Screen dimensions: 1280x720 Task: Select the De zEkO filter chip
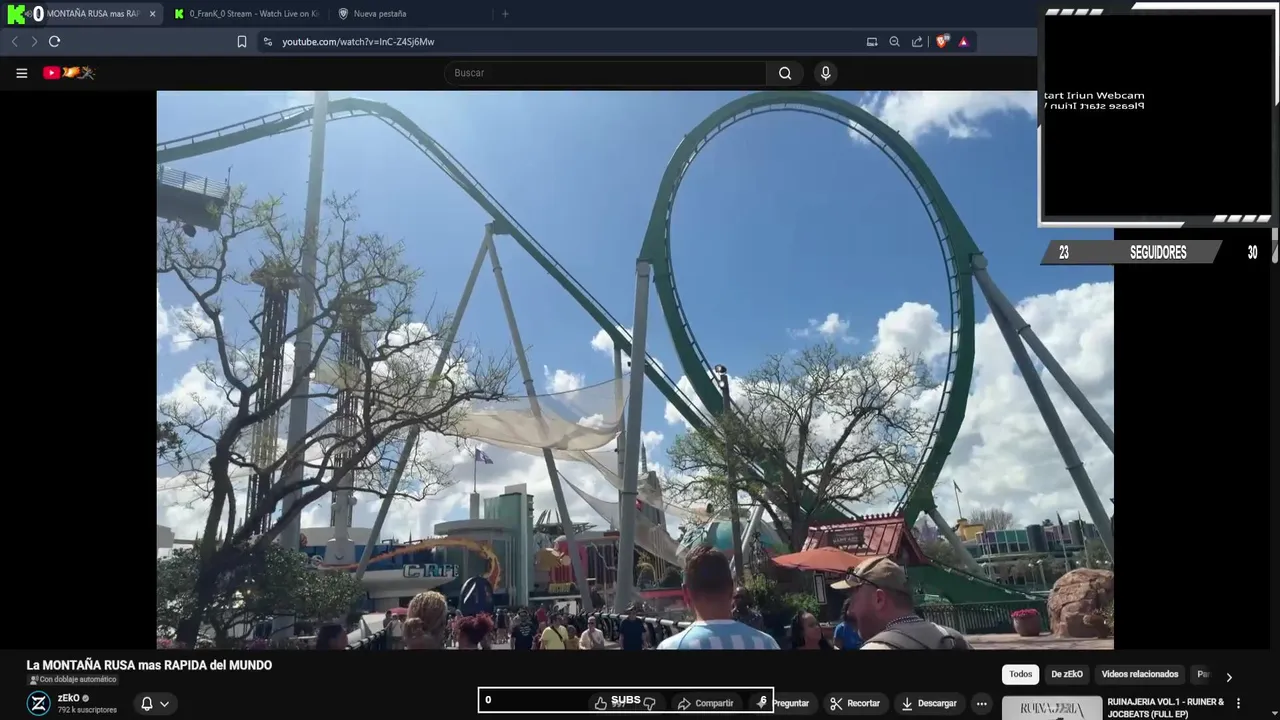coord(1067,674)
